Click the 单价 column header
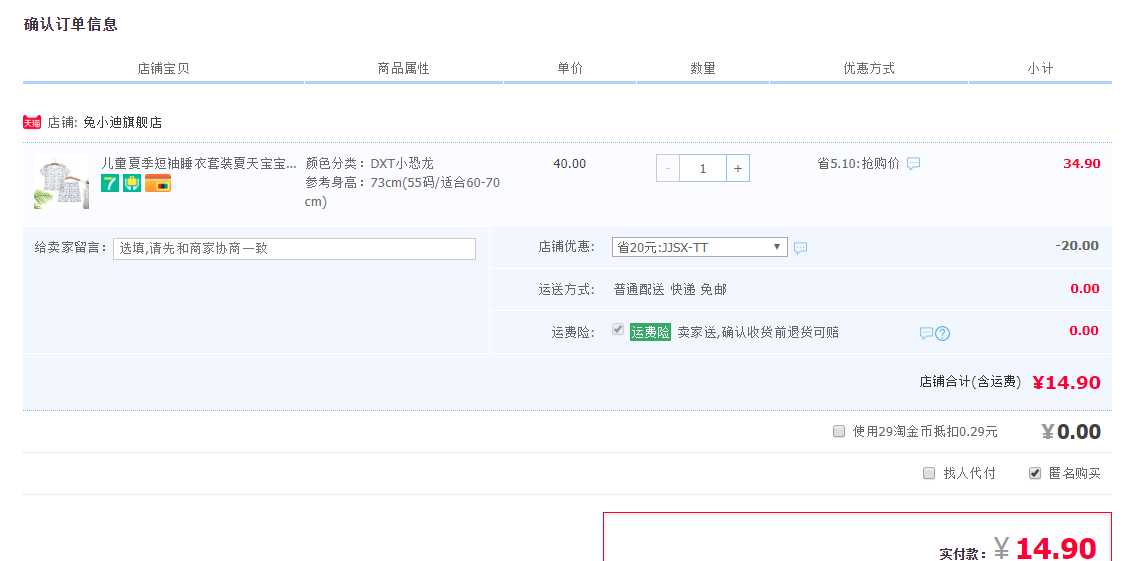Viewport: 1128px width, 561px height. [570, 68]
